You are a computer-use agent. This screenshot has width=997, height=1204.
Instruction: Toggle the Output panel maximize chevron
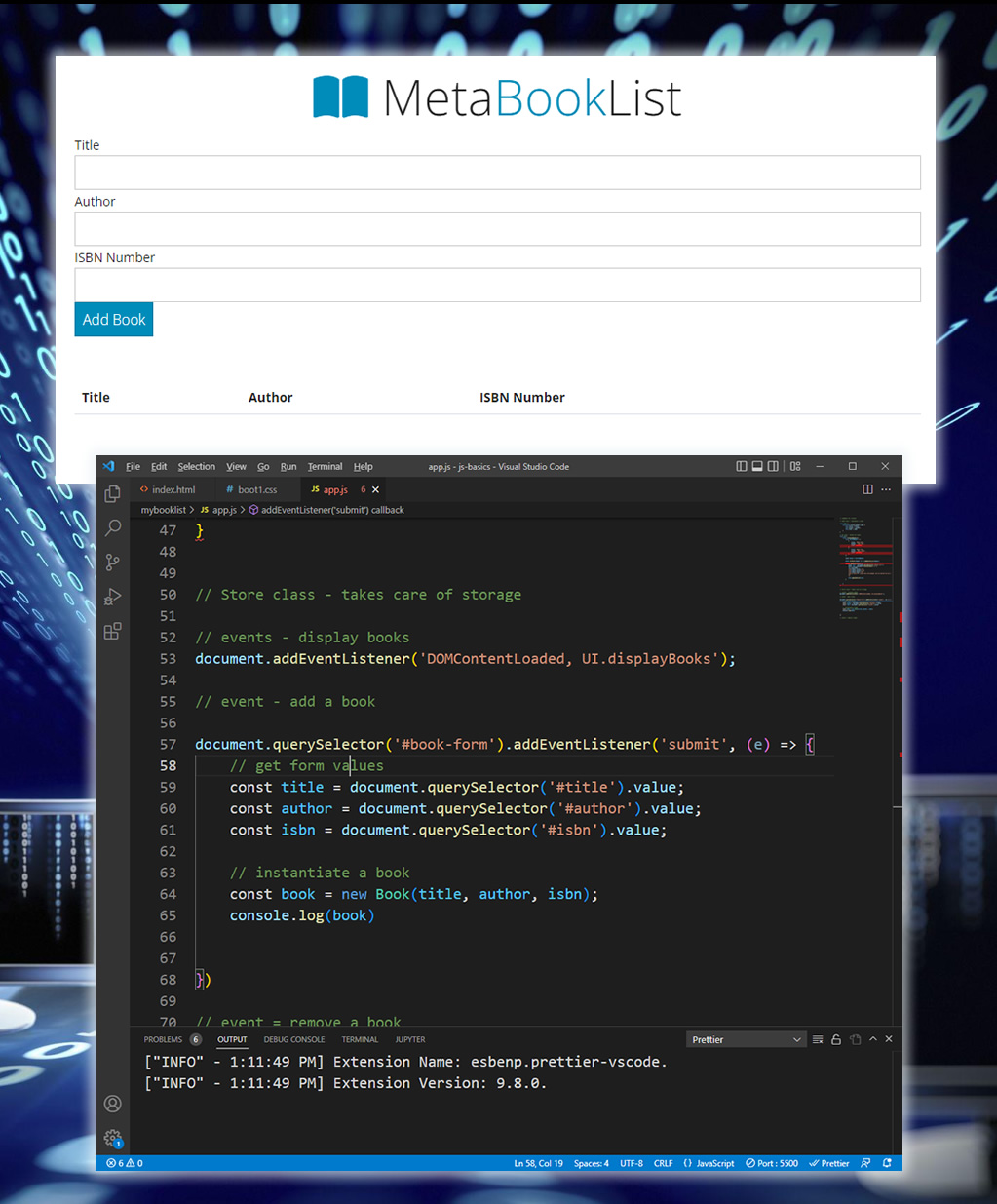(x=873, y=1039)
